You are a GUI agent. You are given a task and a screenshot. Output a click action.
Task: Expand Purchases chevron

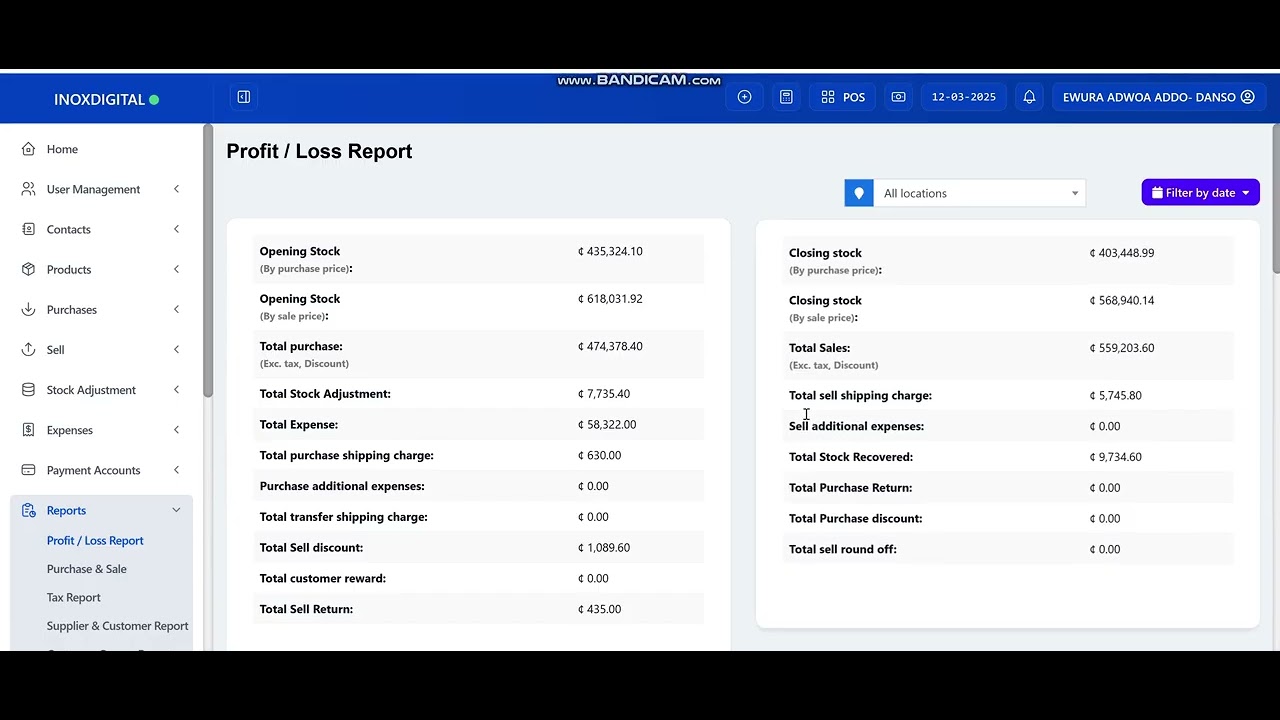coord(176,309)
